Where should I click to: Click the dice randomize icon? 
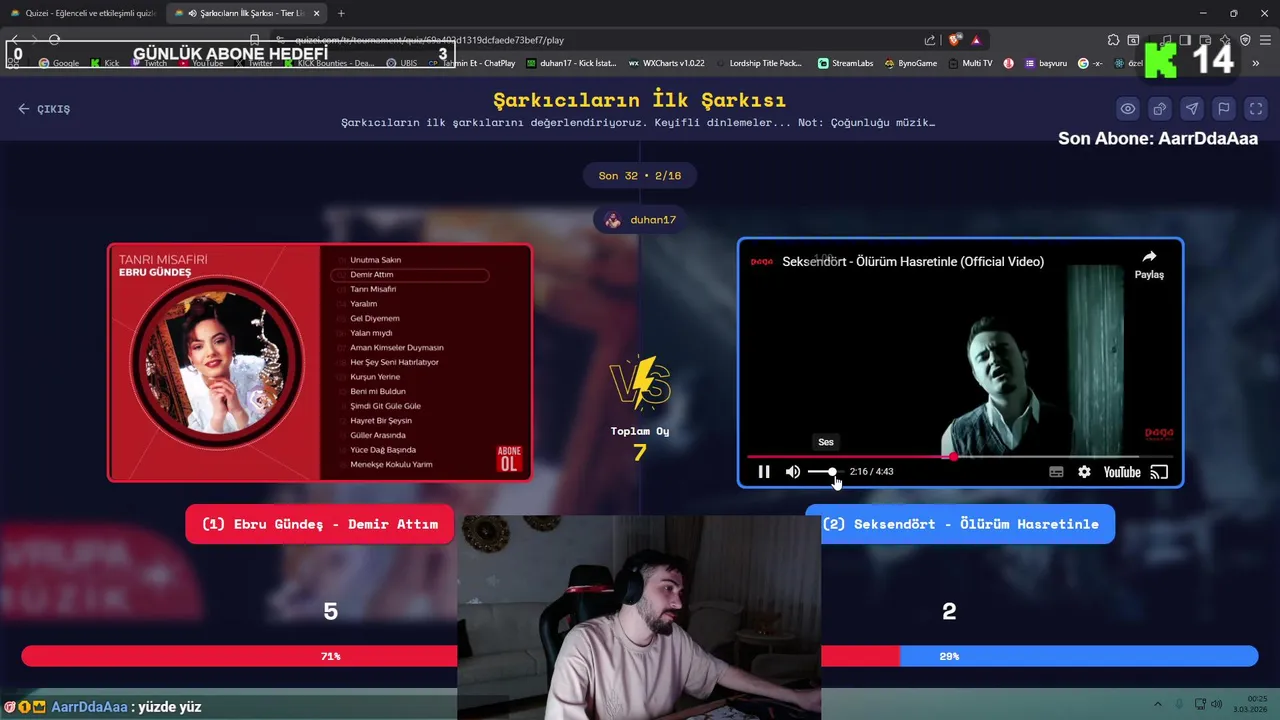tap(1160, 109)
